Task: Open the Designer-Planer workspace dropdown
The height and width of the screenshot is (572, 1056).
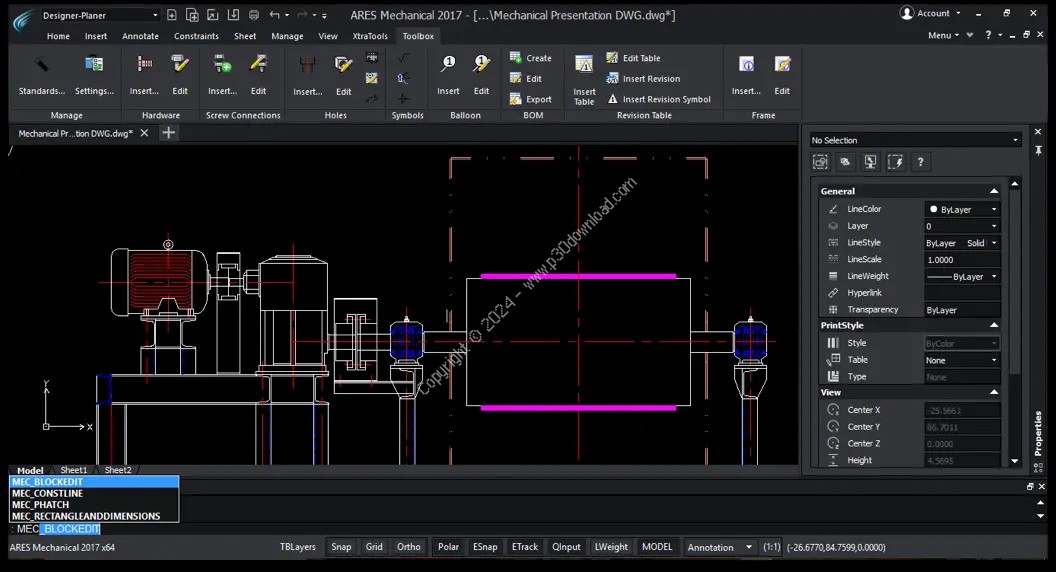Action: 100,15
